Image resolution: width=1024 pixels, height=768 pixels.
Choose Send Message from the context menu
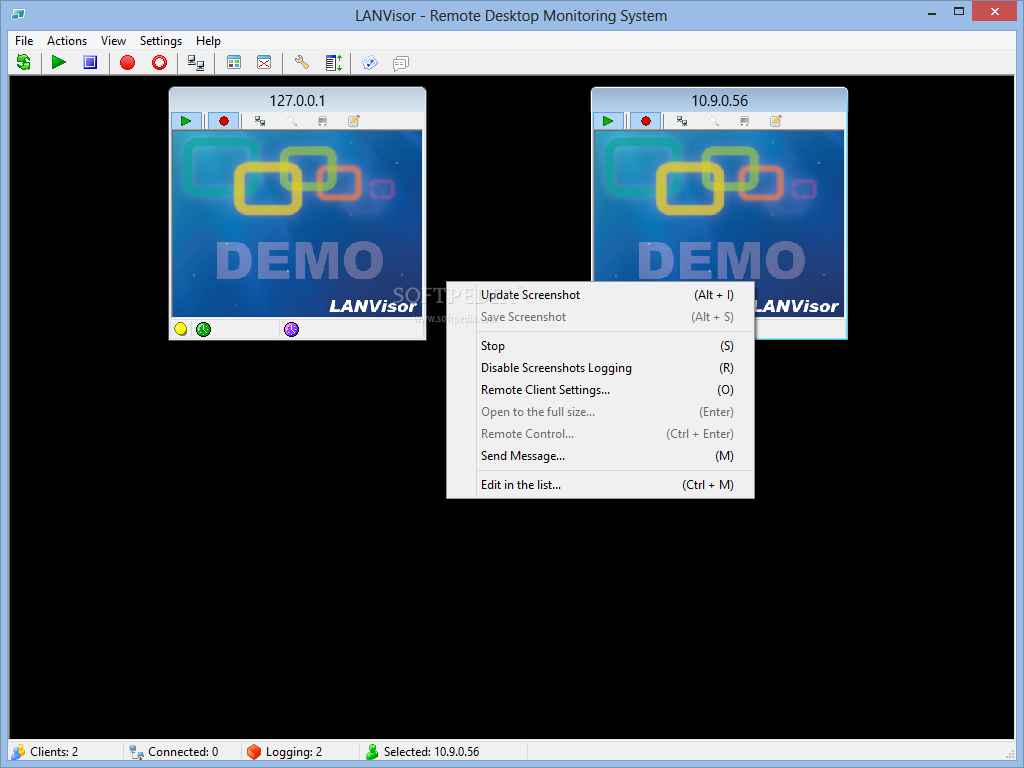[x=600, y=456]
